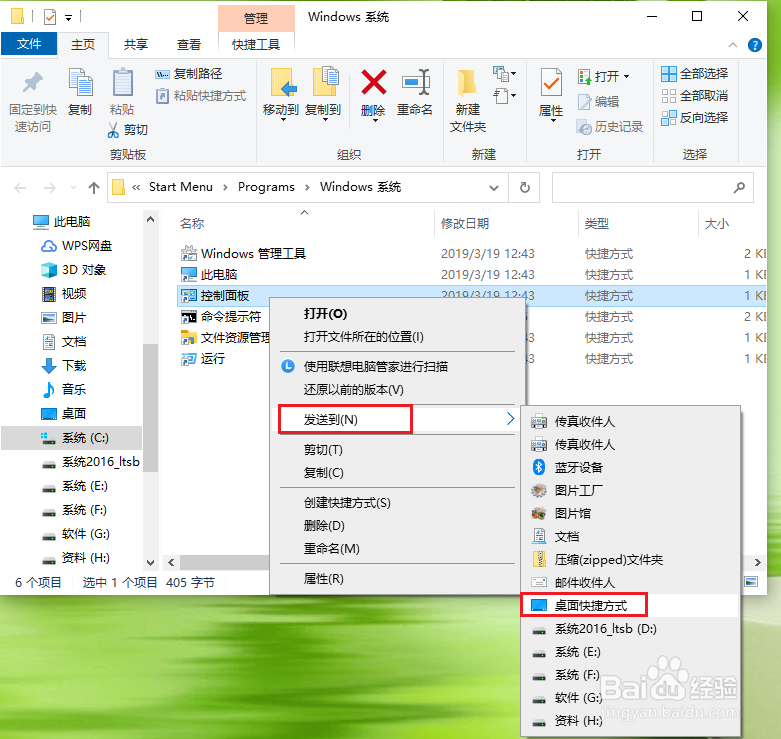Click the horizontal scrollbar right arrow
This screenshot has width=781, height=739.
click(x=758, y=563)
